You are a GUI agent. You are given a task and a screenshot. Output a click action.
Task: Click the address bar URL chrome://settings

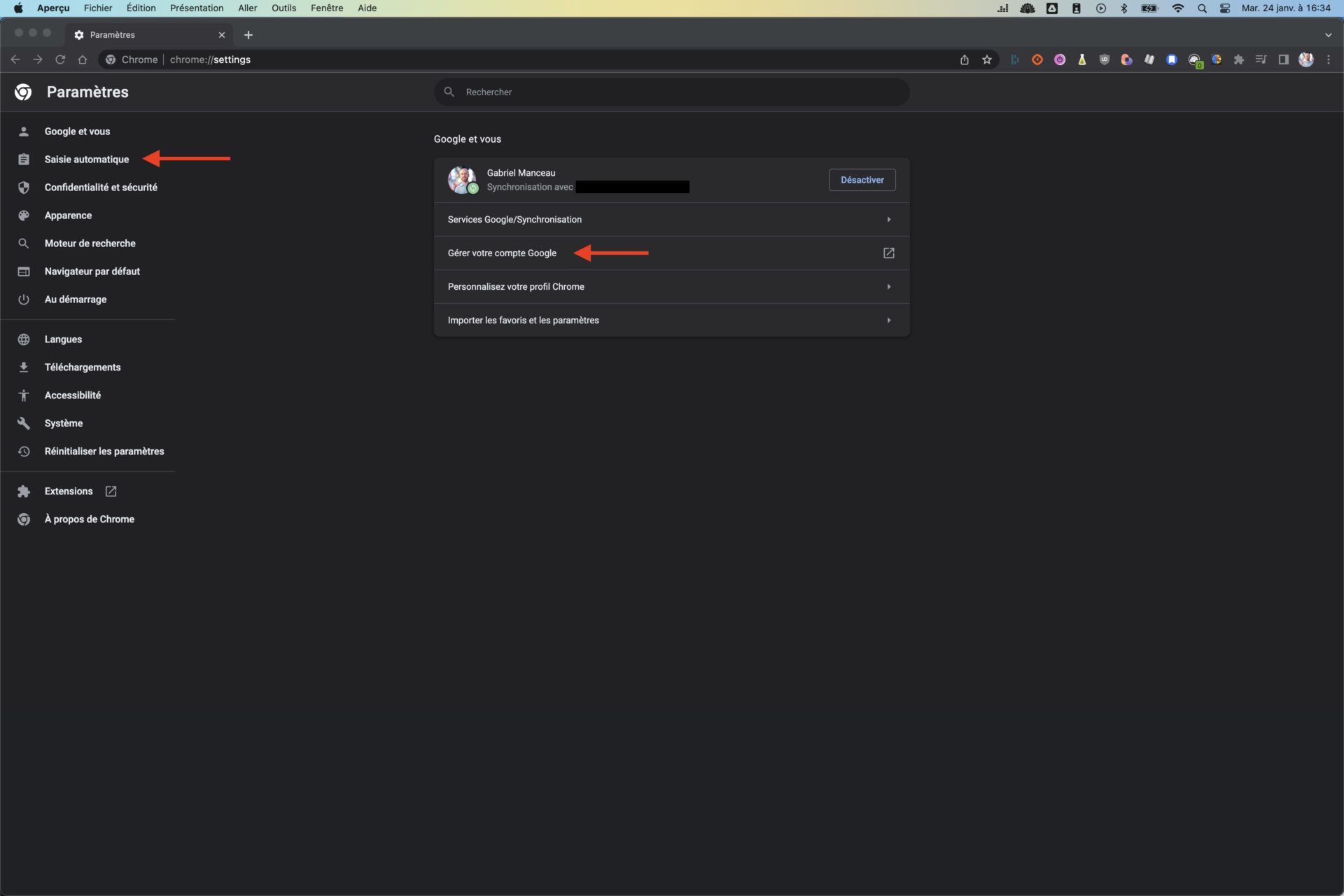tap(210, 59)
